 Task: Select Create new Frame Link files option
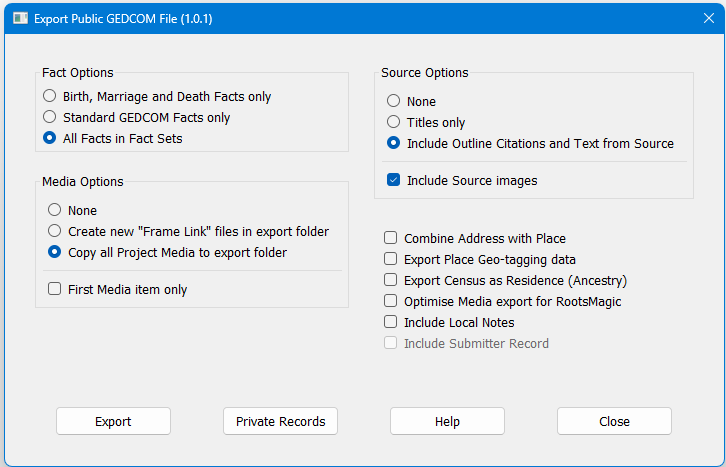(55, 232)
